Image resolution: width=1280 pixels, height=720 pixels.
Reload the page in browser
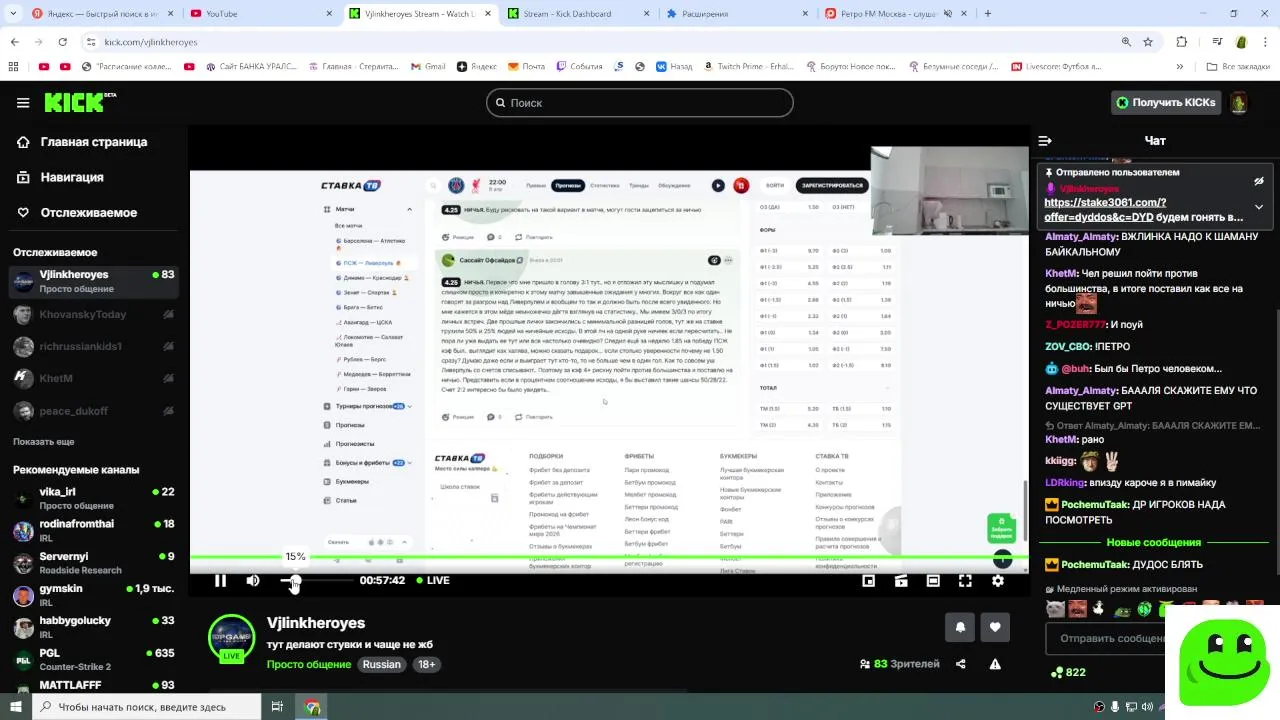62,42
